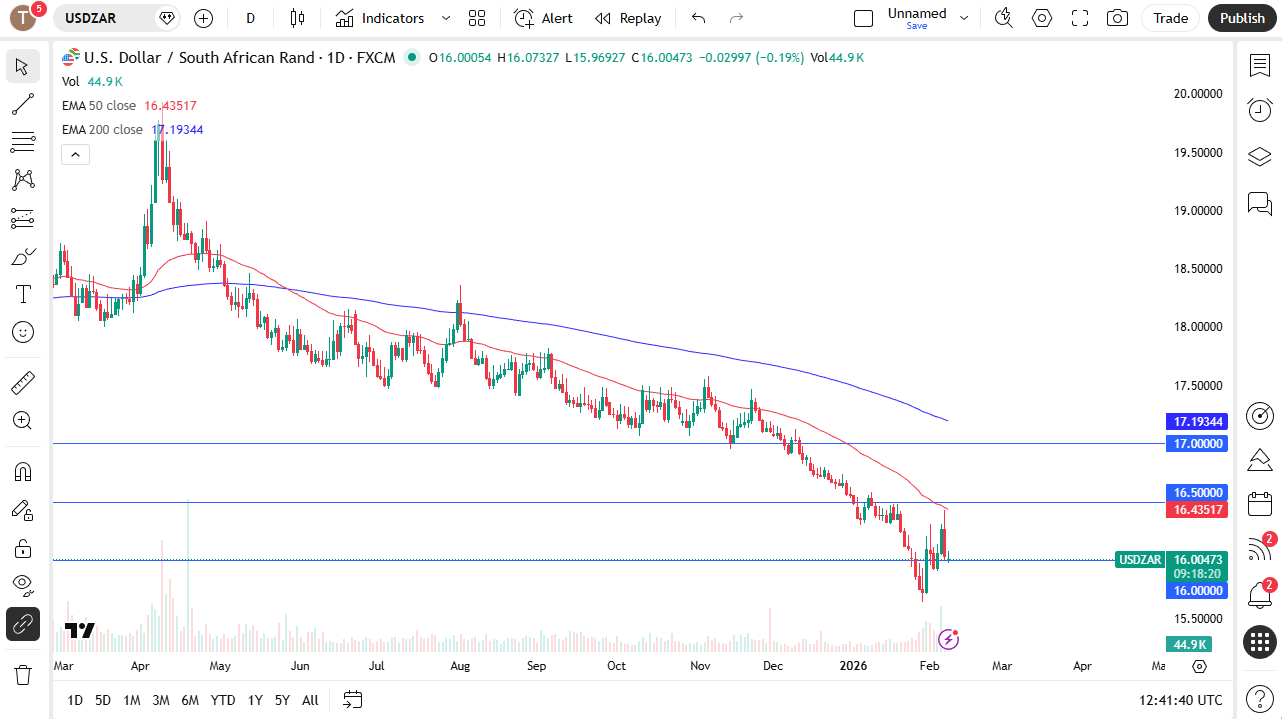Viewport: 1282px width, 719px height.
Task: Take a chart snapshot with camera
Action: tap(1117, 18)
